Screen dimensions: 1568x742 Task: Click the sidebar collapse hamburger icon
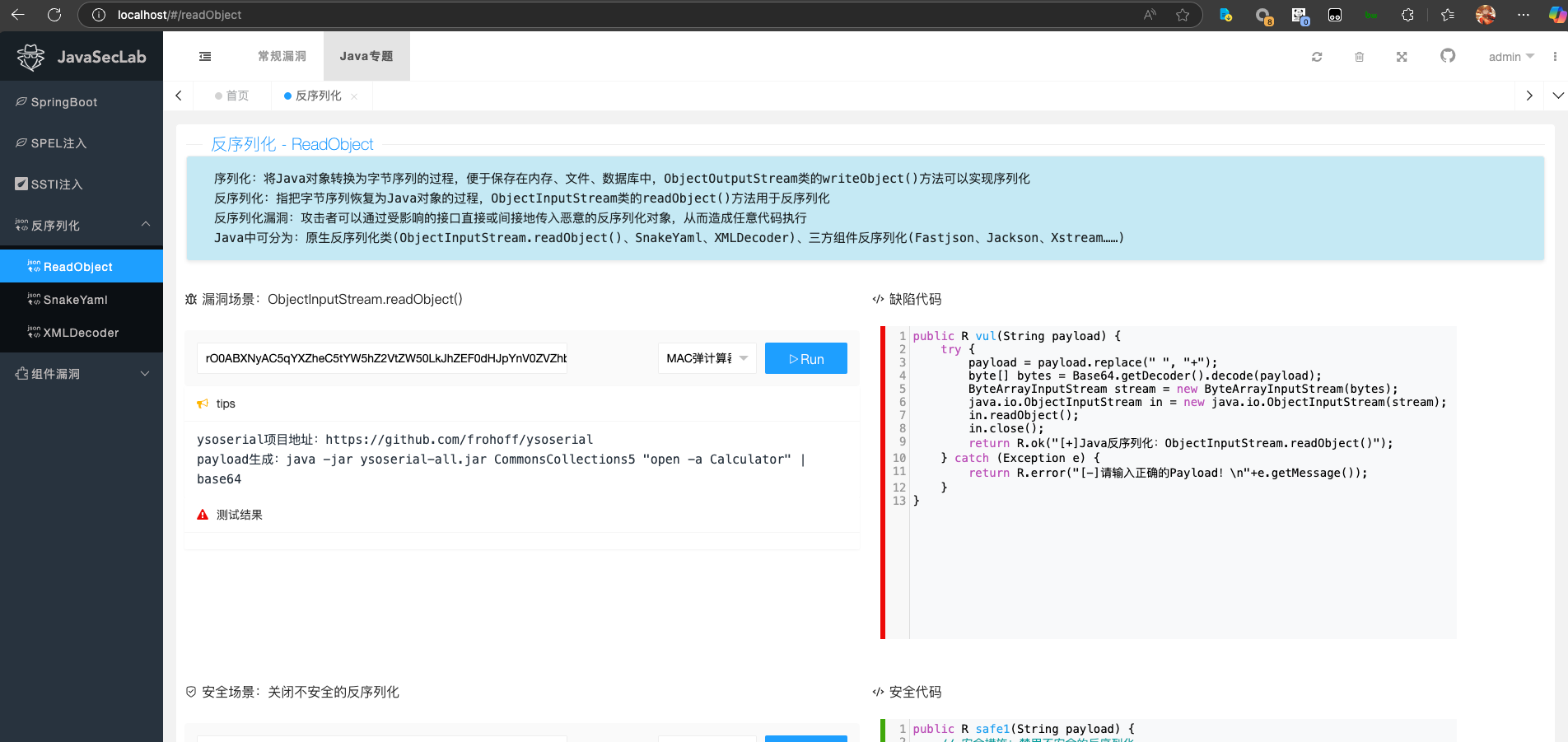click(205, 57)
